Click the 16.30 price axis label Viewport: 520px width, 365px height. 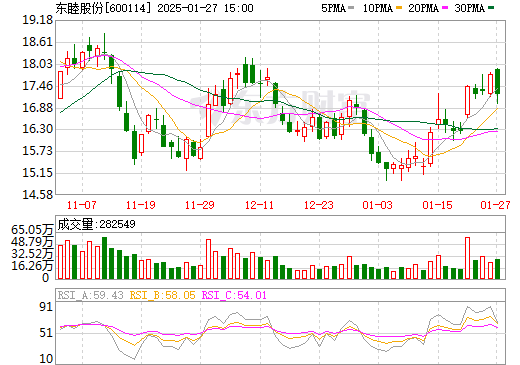point(38,129)
